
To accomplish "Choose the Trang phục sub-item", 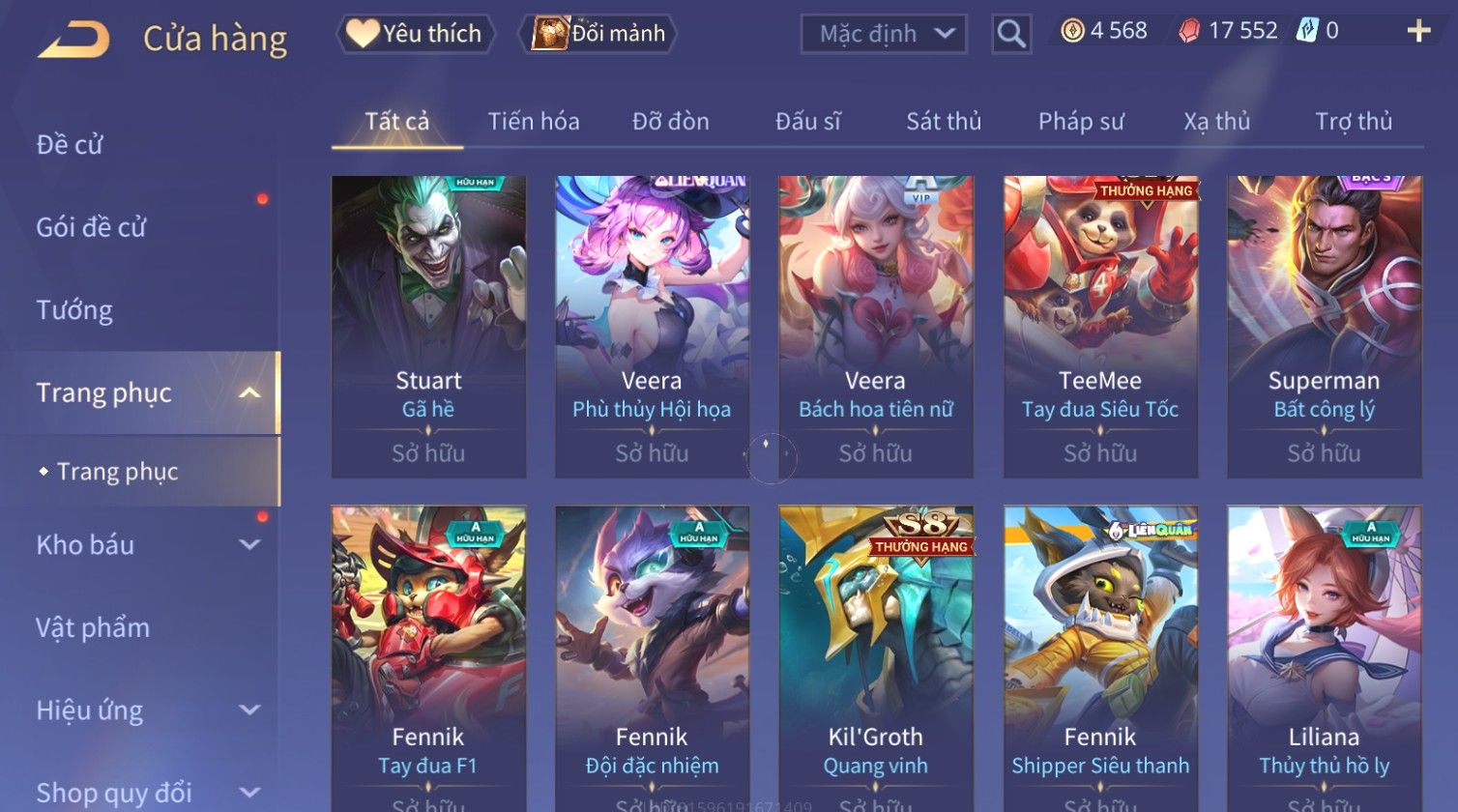I will coord(117,472).
